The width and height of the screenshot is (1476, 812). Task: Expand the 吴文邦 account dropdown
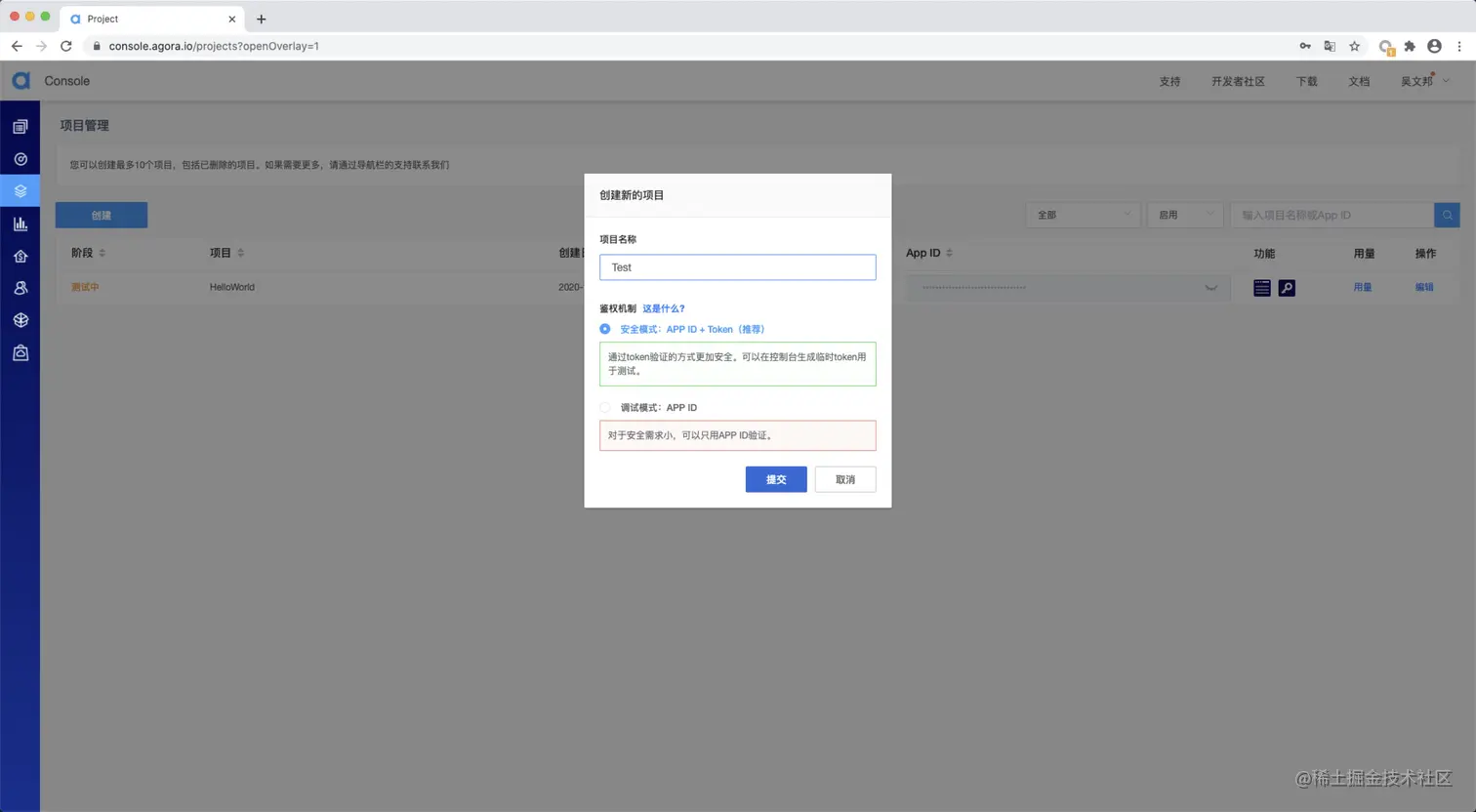[1425, 81]
